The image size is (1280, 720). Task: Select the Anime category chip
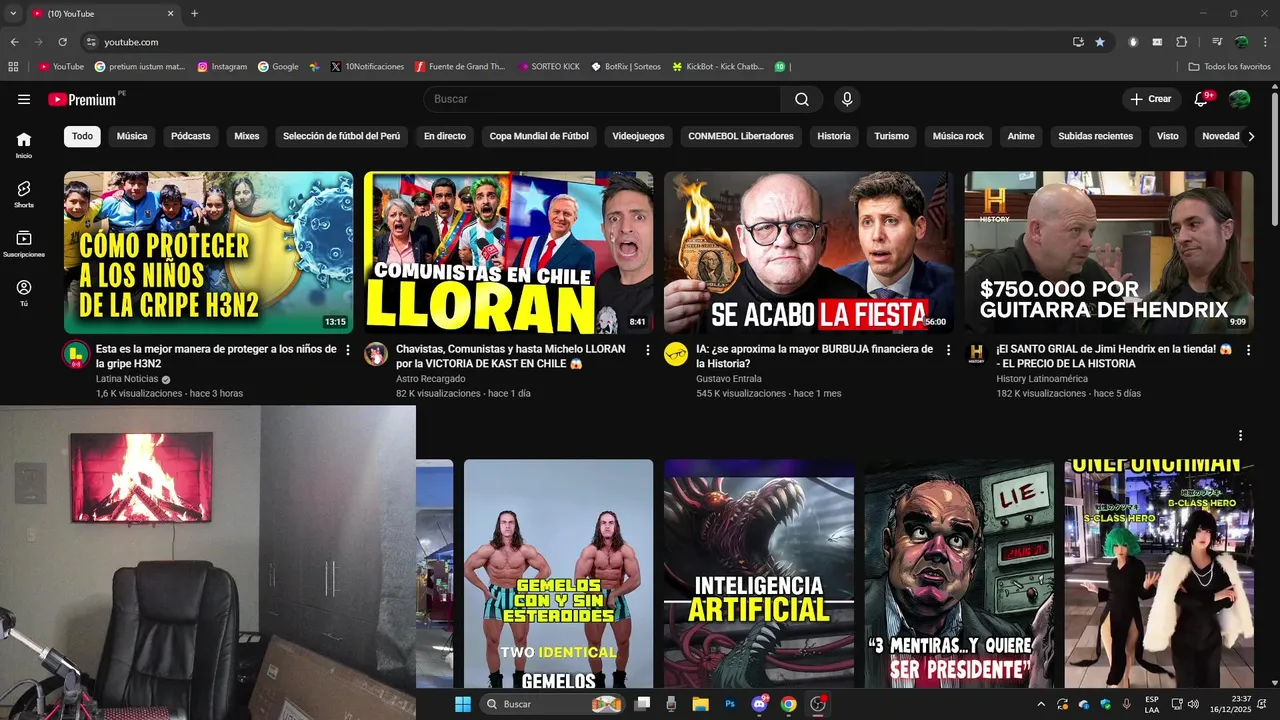coord(1021,136)
